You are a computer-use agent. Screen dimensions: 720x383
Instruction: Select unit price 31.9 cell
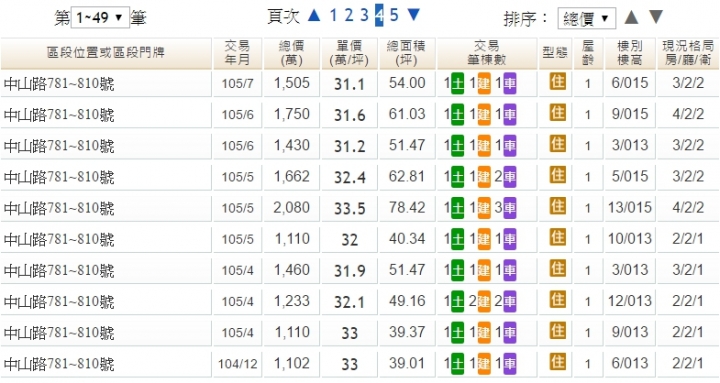tap(349, 270)
